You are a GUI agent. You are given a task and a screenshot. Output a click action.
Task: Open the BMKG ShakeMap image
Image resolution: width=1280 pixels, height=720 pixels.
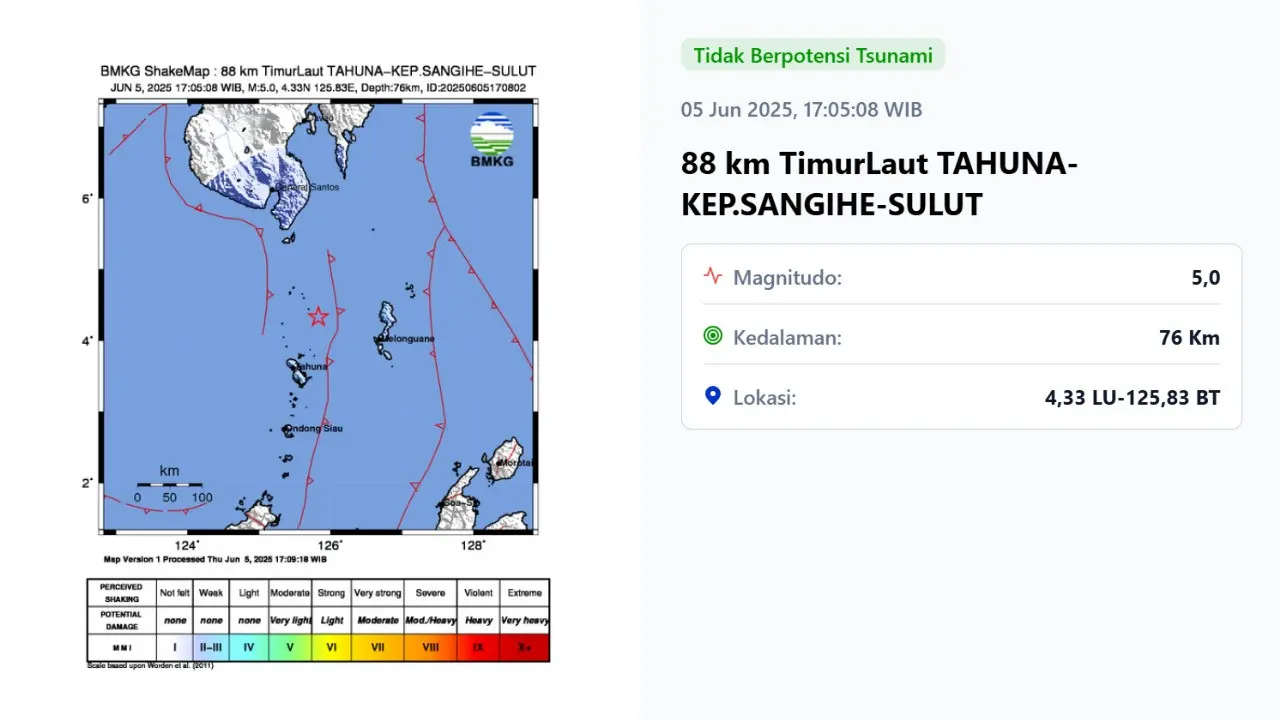(318, 365)
